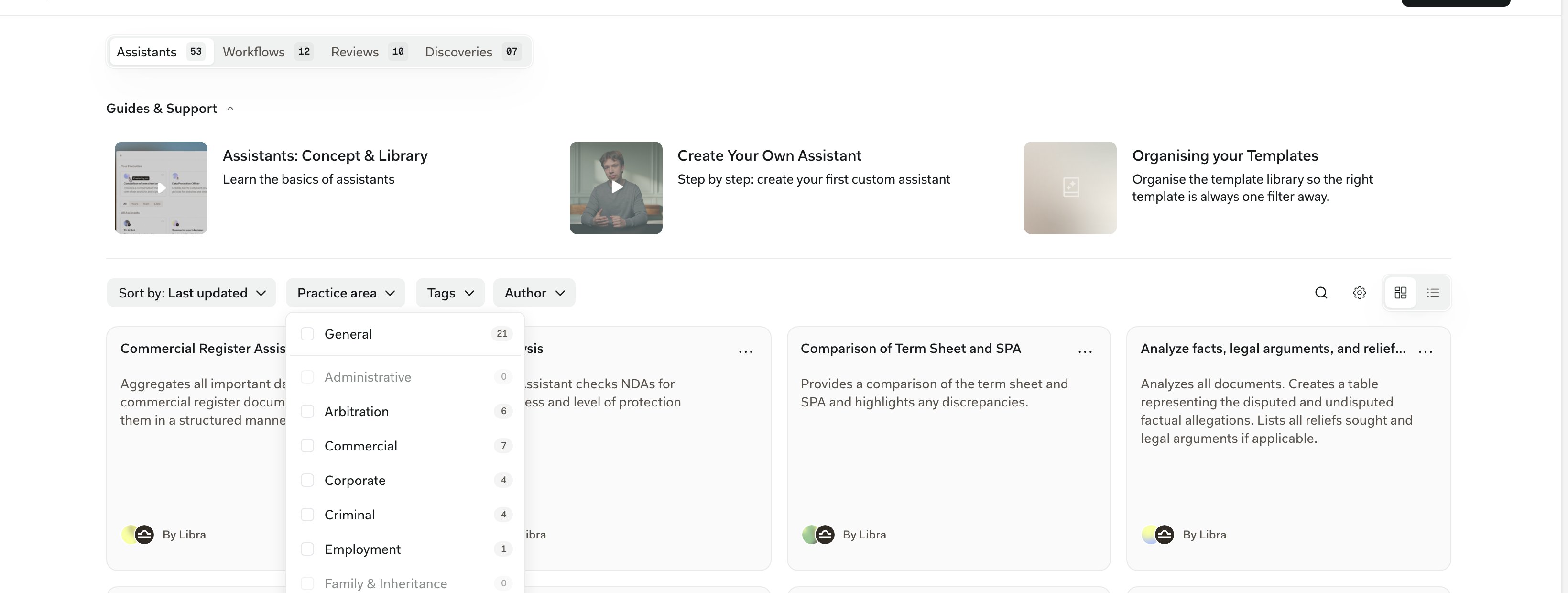Check the Employment checkbox
Viewport: 1568px width, 593px height.
point(307,549)
